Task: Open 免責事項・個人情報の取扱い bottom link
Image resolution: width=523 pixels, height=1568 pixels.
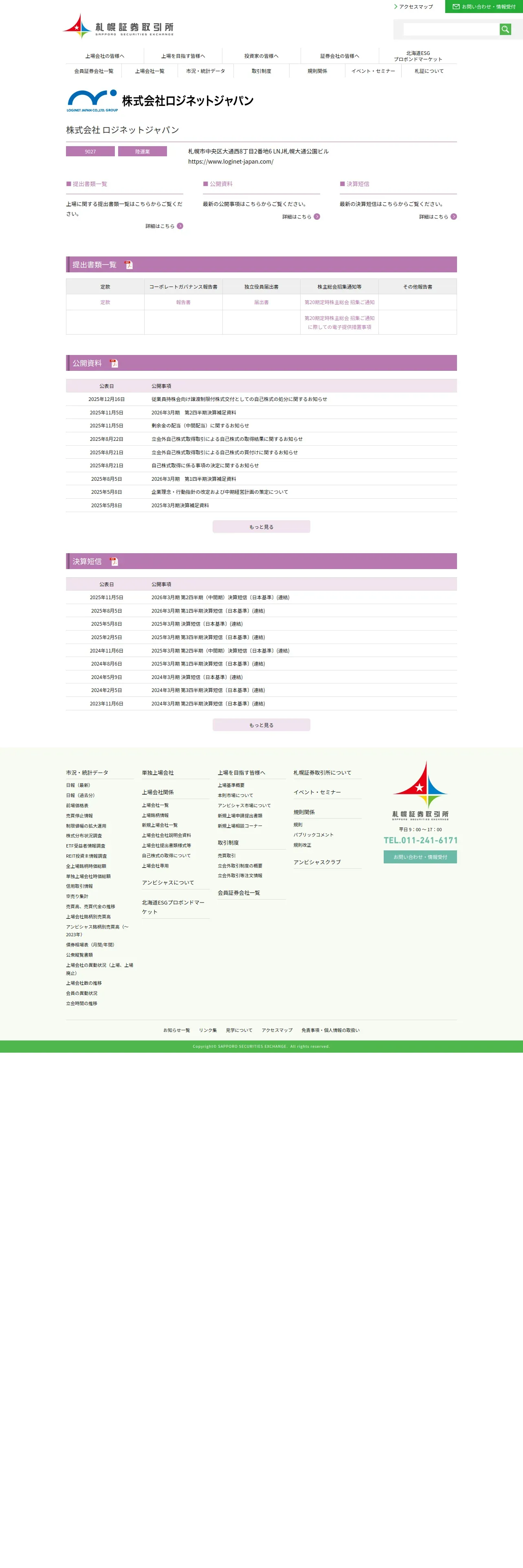Action: tap(331, 1031)
